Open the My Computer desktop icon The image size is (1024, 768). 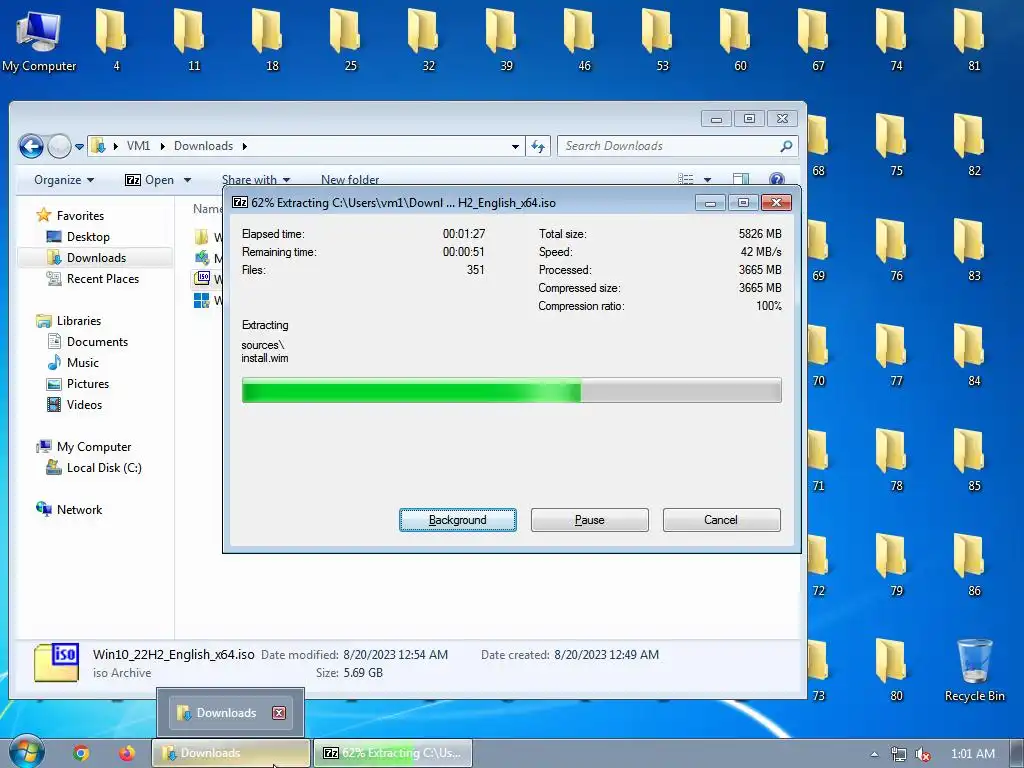click(39, 40)
